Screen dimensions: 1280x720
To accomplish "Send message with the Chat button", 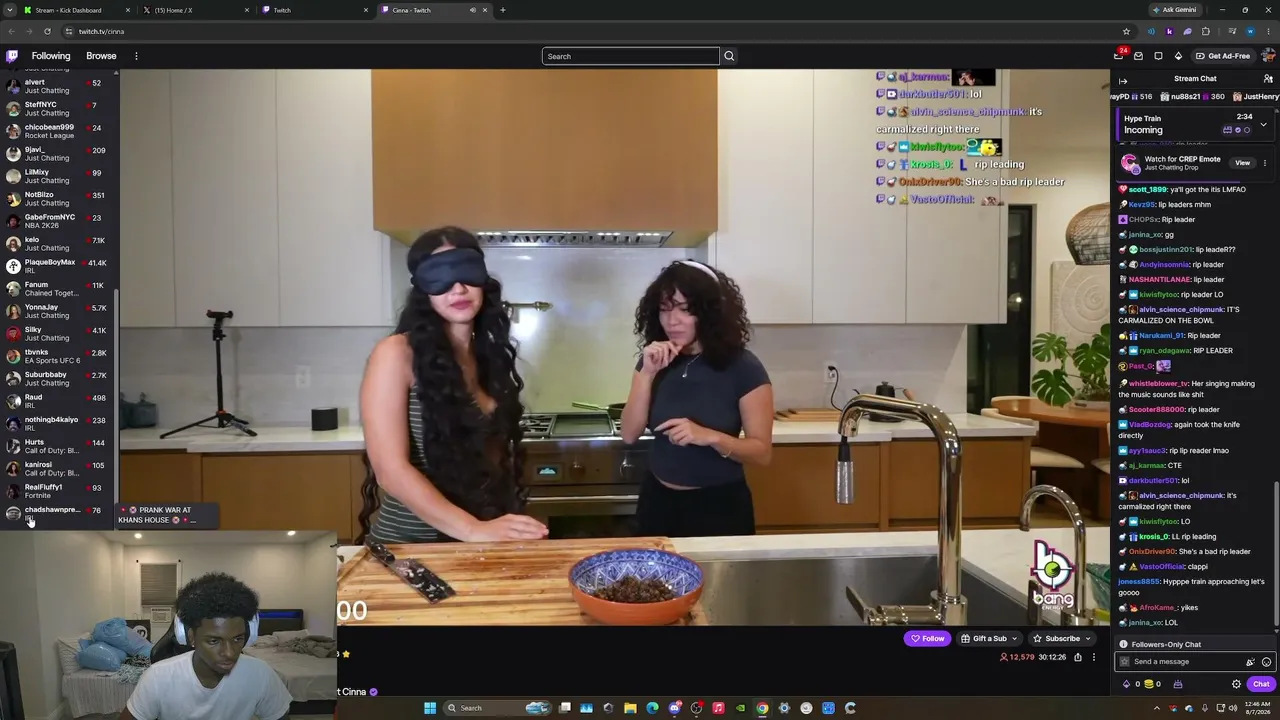I will pyautogui.click(x=1261, y=684).
